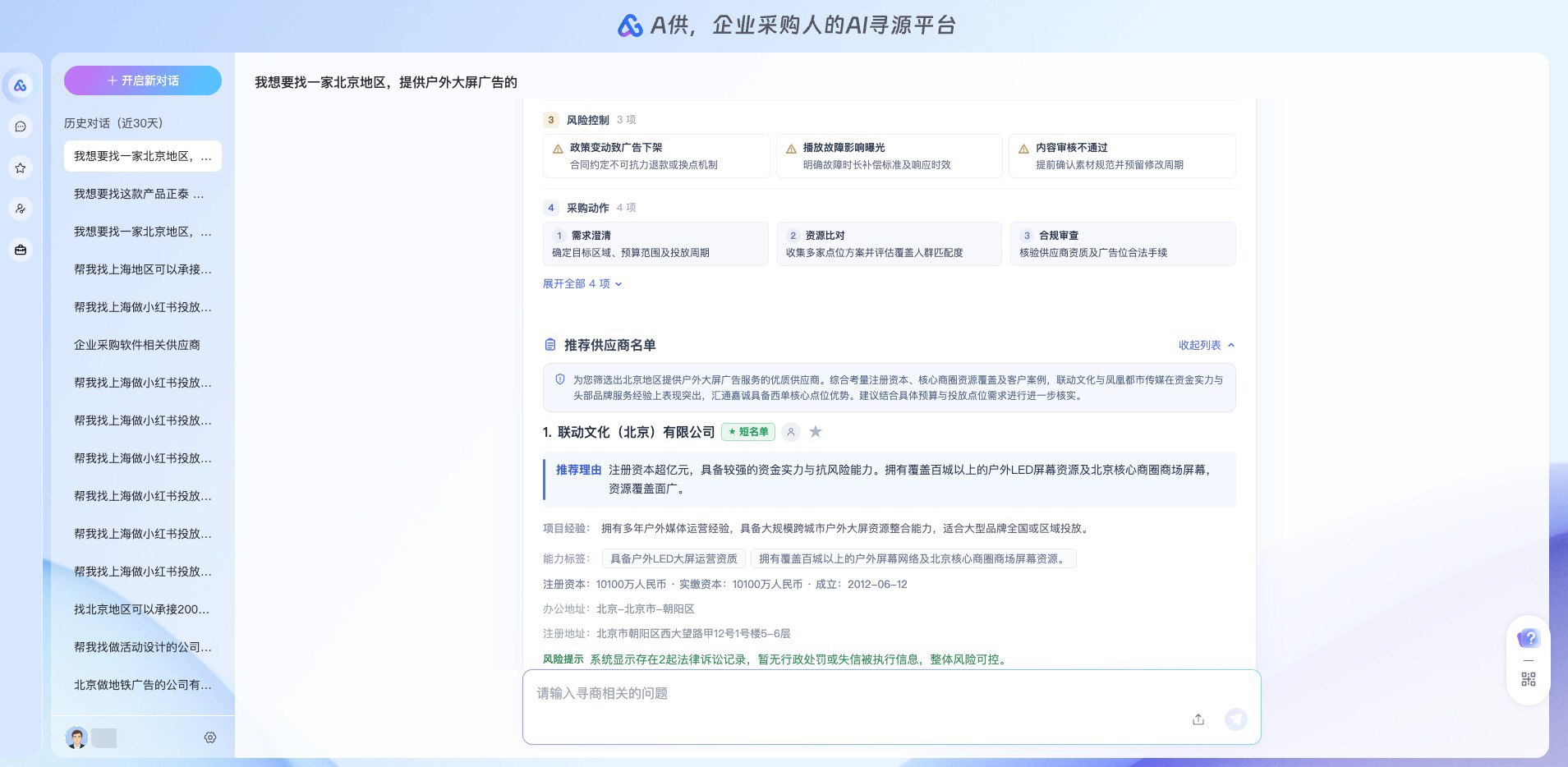The height and width of the screenshot is (767, 1568).
Task: Click the 采购动作 section heading
Action: click(x=588, y=208)
